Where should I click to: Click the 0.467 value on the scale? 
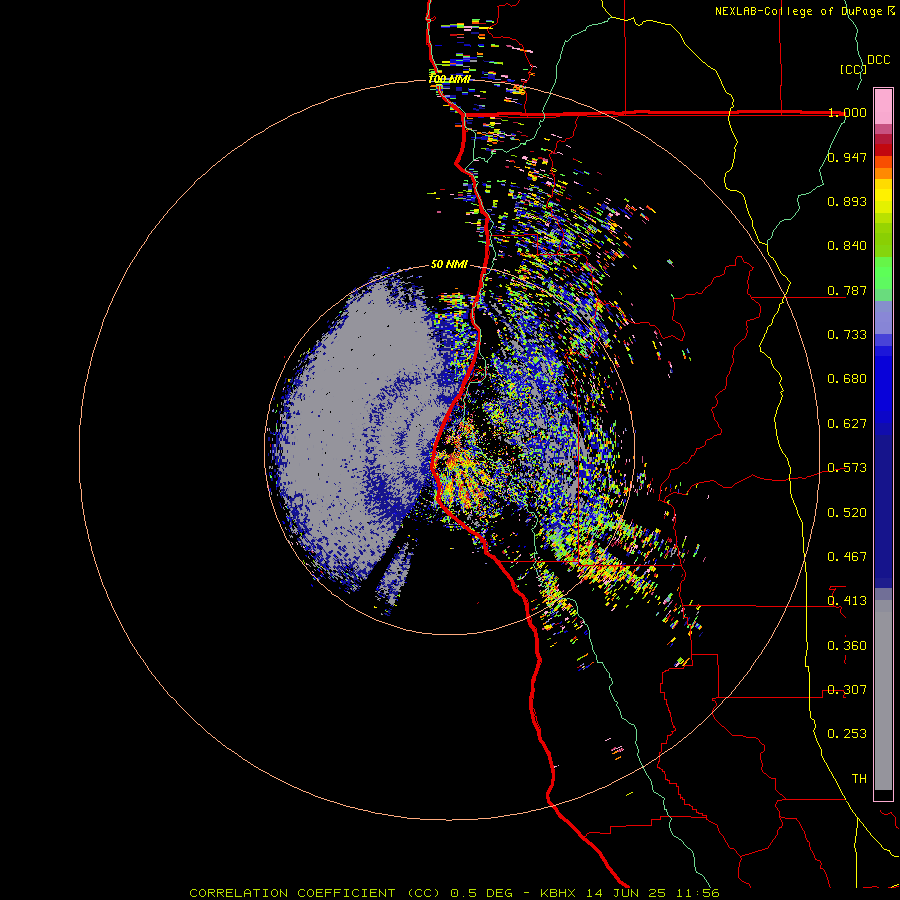[847, 557]
